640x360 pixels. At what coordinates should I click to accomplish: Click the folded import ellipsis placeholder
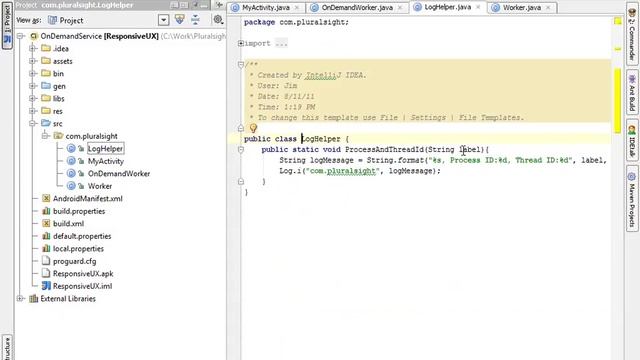click(x=281, y=43)
